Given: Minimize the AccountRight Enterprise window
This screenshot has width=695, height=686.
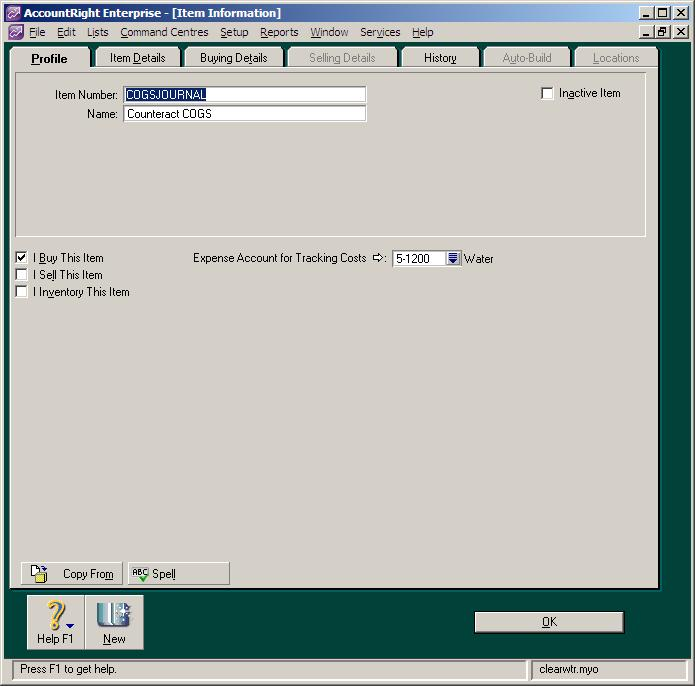Looking at the screenshot, I should coord(647,13).
